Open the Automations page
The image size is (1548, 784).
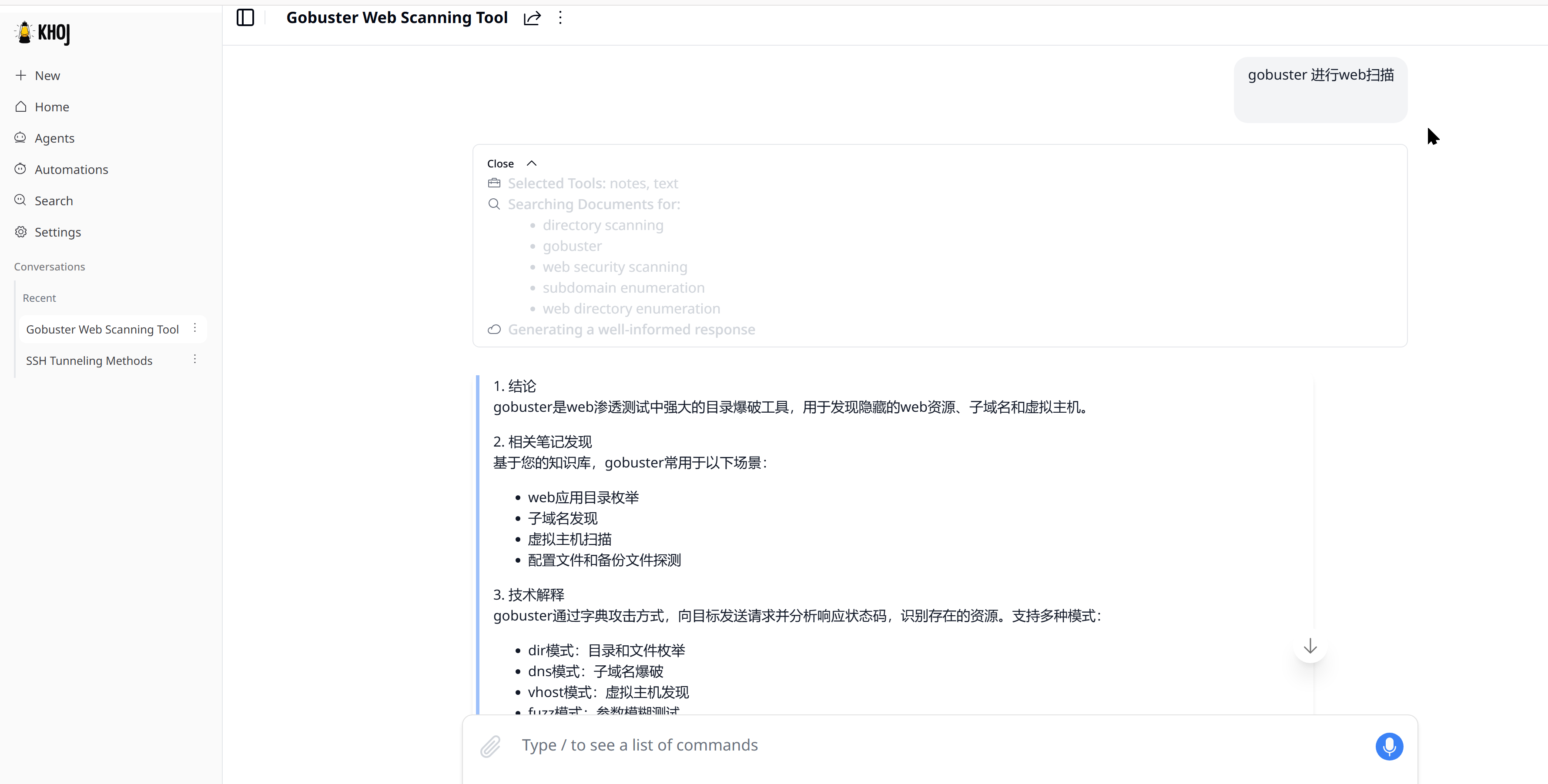click(61, 170)
